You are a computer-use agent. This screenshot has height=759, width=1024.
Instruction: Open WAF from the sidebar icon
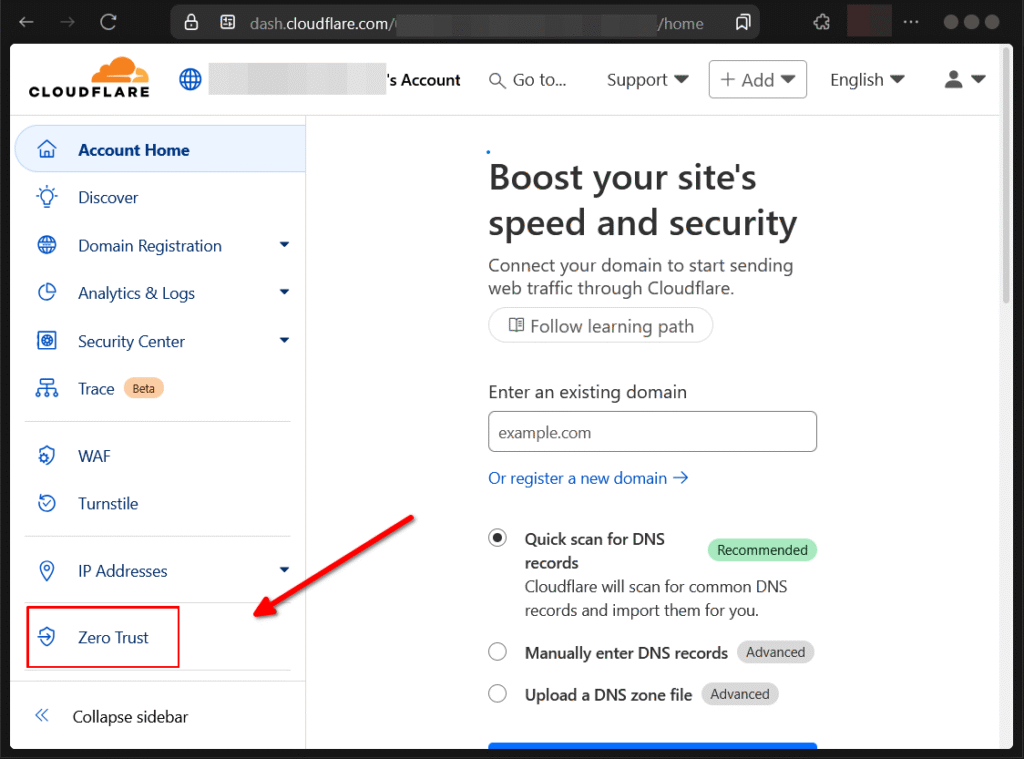(46, 455)
